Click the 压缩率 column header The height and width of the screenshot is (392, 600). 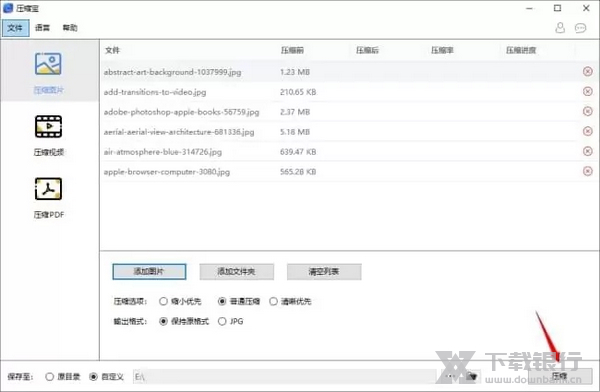tap(442, 50)
